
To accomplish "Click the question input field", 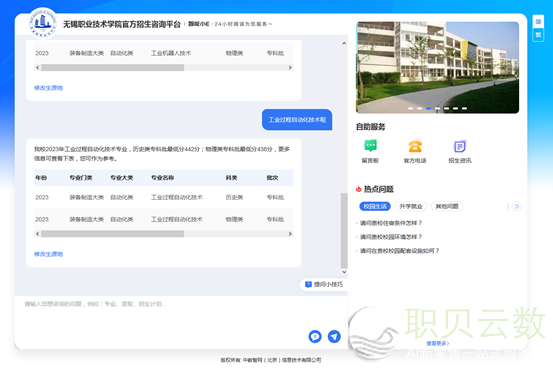I will click(x=181, y=312).
